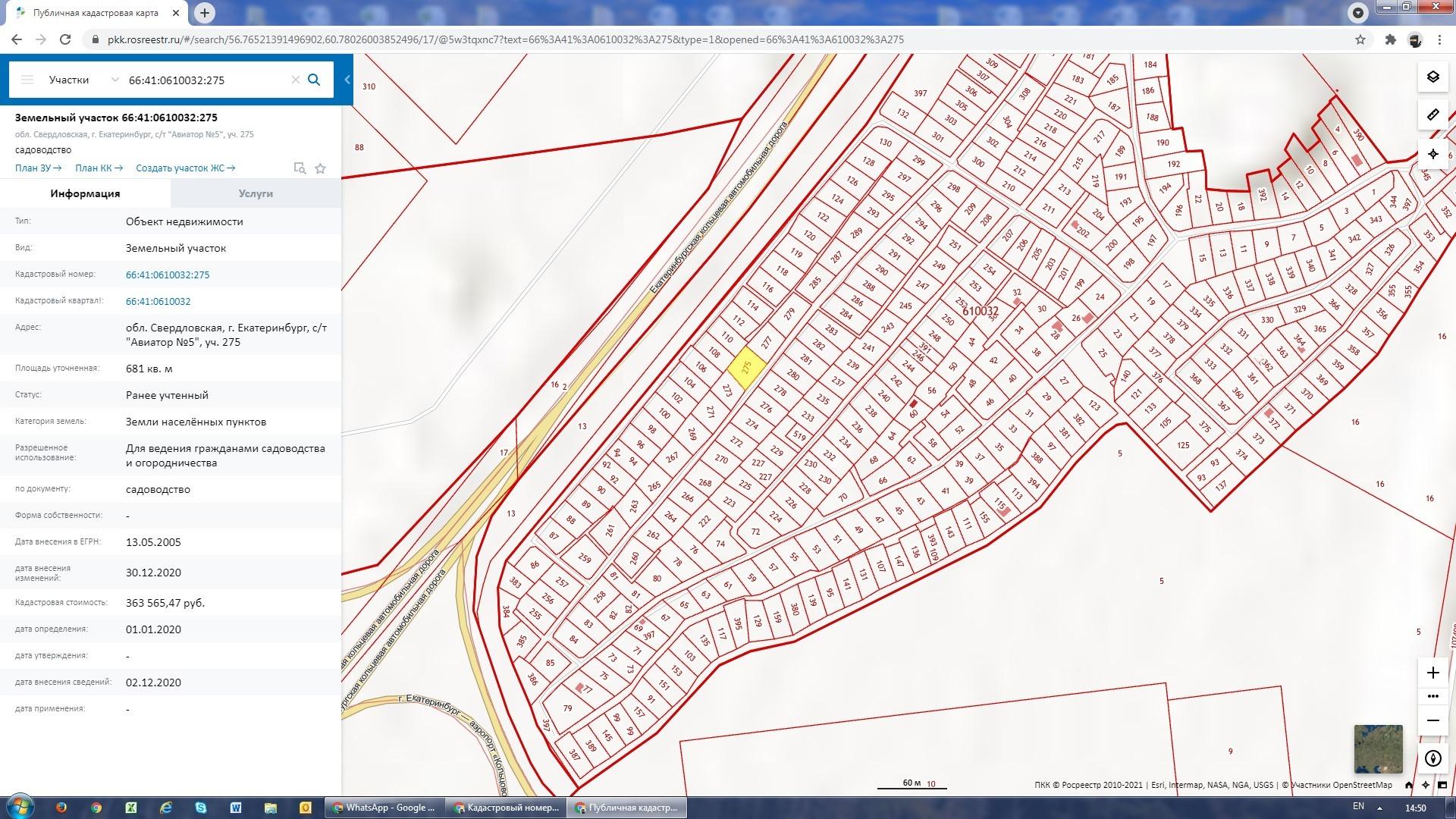Click the quarter label 610032 on map
Viewport: 1456px width, 819px height.
(x=980, y=311)
